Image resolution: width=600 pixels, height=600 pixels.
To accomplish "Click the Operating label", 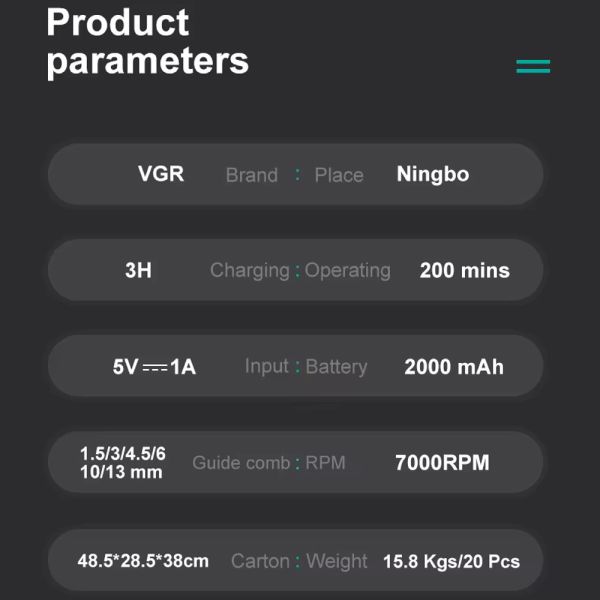I will [347, 271].
